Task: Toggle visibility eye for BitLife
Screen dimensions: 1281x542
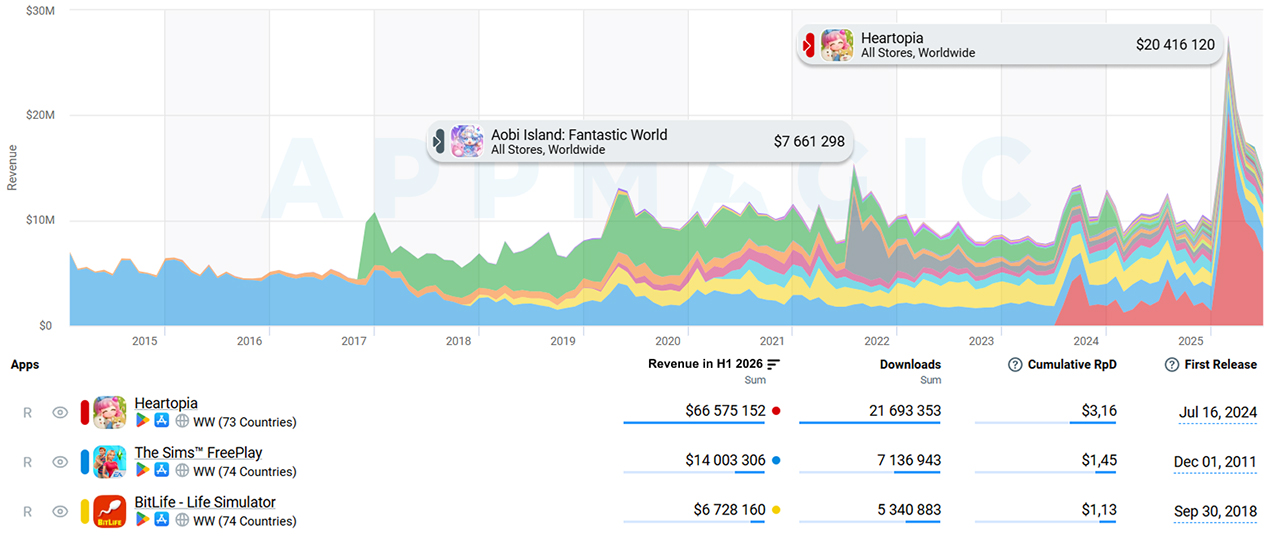Action: click(60, 511)
